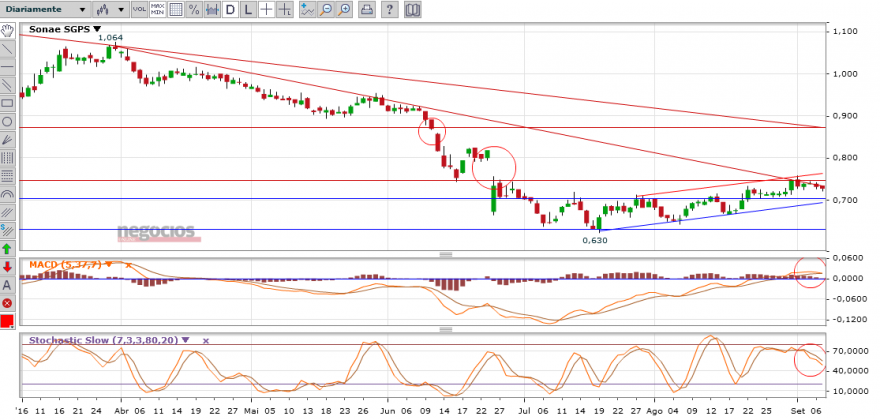Add a new indicator to chart
This screenshot has width=880, height=420.
(x=307, y=10)
